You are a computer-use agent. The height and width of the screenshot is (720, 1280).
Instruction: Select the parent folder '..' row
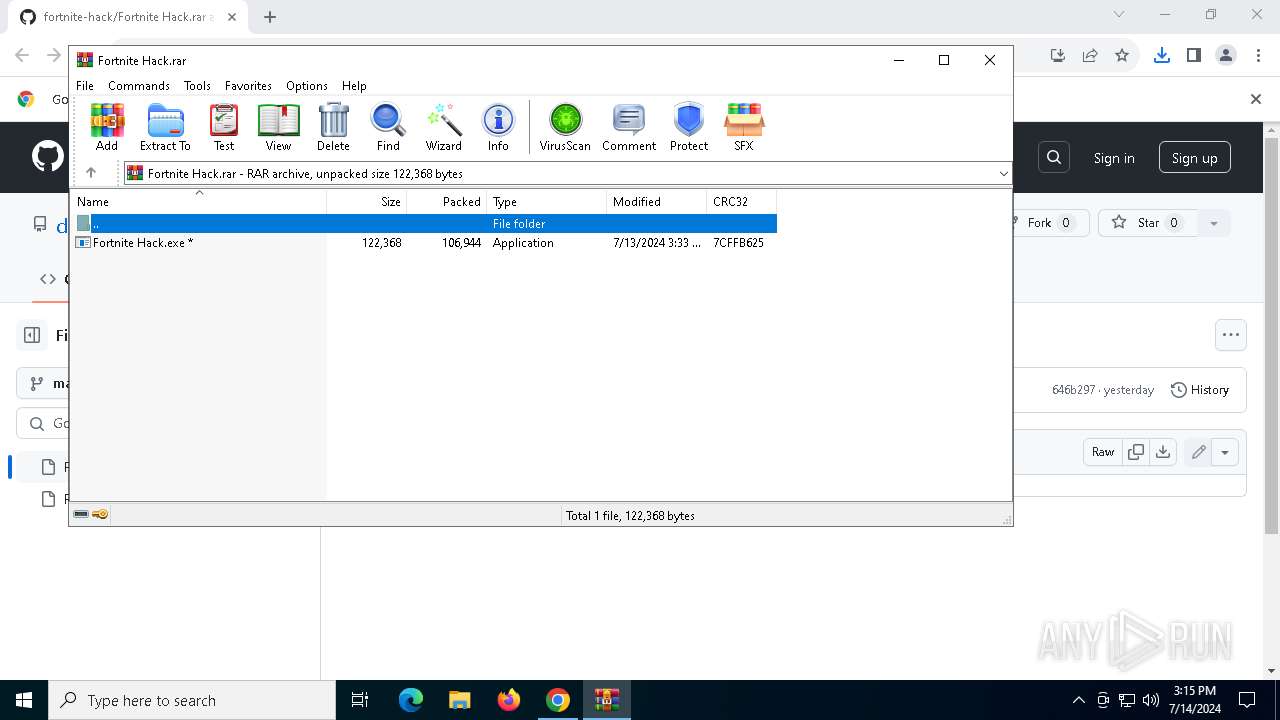(424, 224)
